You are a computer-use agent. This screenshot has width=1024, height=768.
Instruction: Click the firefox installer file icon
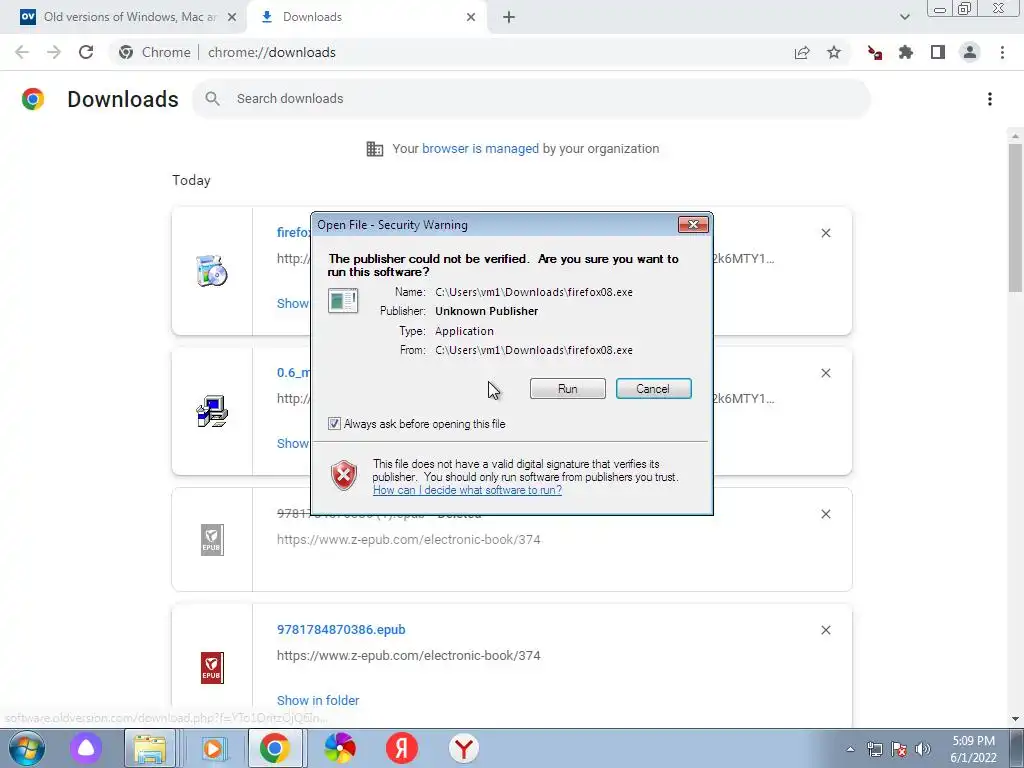tap(212, 270)
